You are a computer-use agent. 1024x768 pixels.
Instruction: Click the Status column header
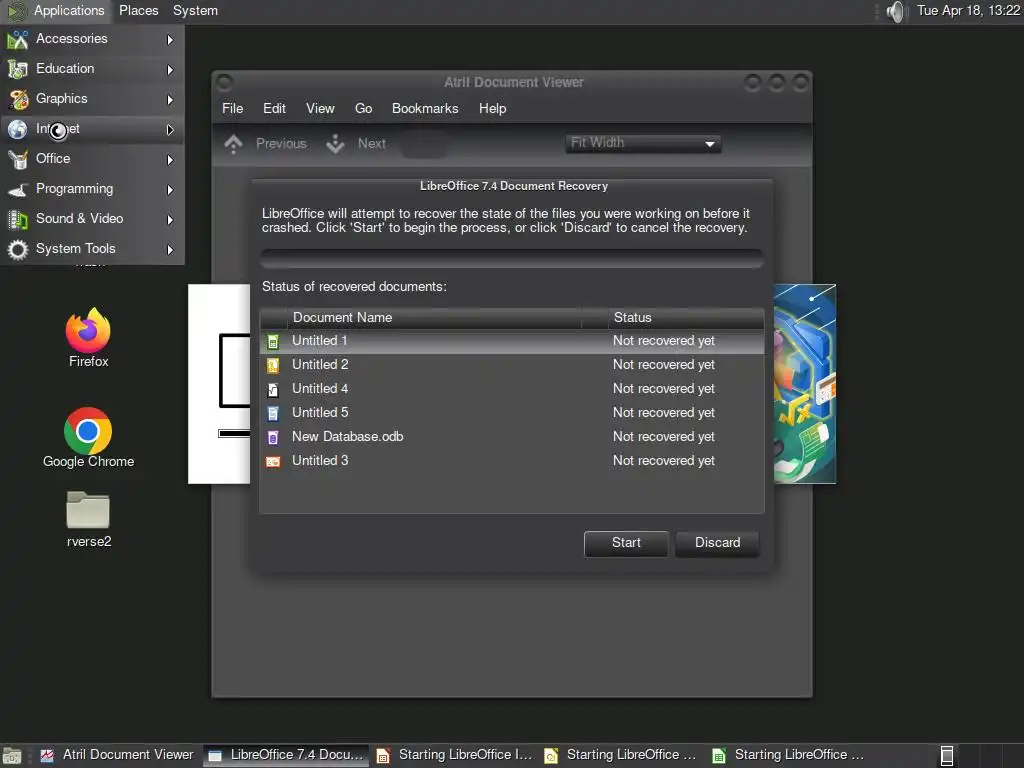click(x=686, y=318)
